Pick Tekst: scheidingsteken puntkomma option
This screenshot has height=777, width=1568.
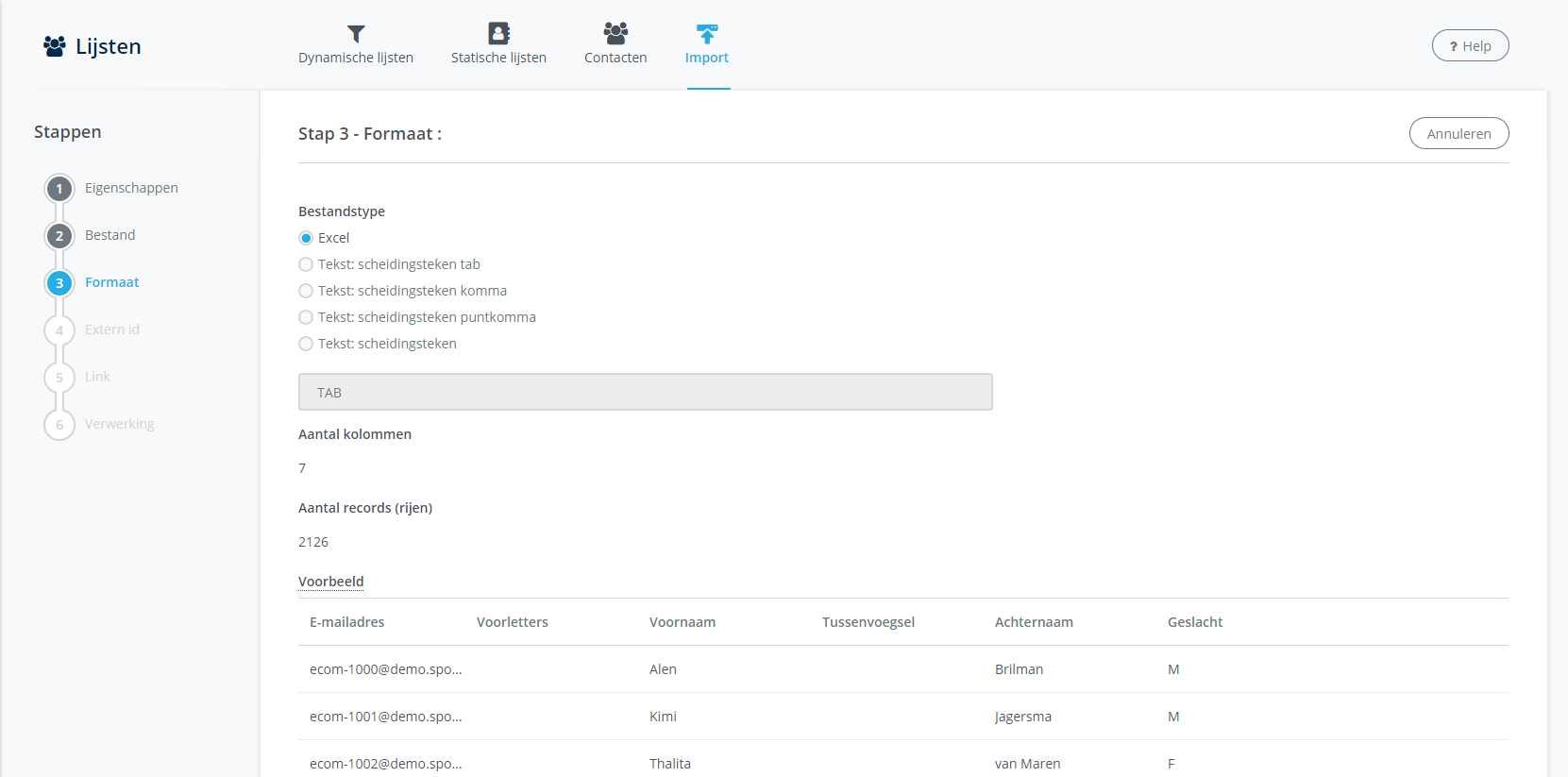[306, 317]
